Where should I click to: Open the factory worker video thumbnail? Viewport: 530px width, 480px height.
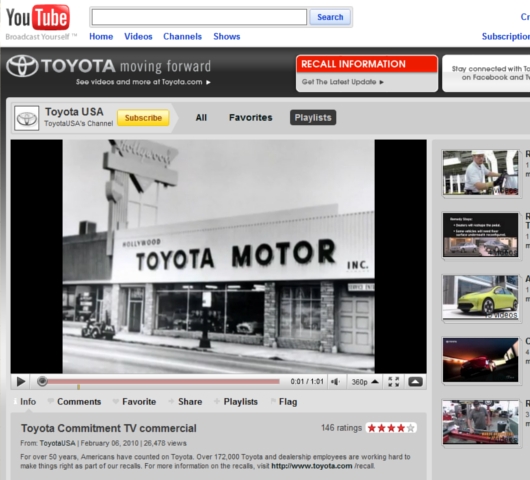[481, 172]
